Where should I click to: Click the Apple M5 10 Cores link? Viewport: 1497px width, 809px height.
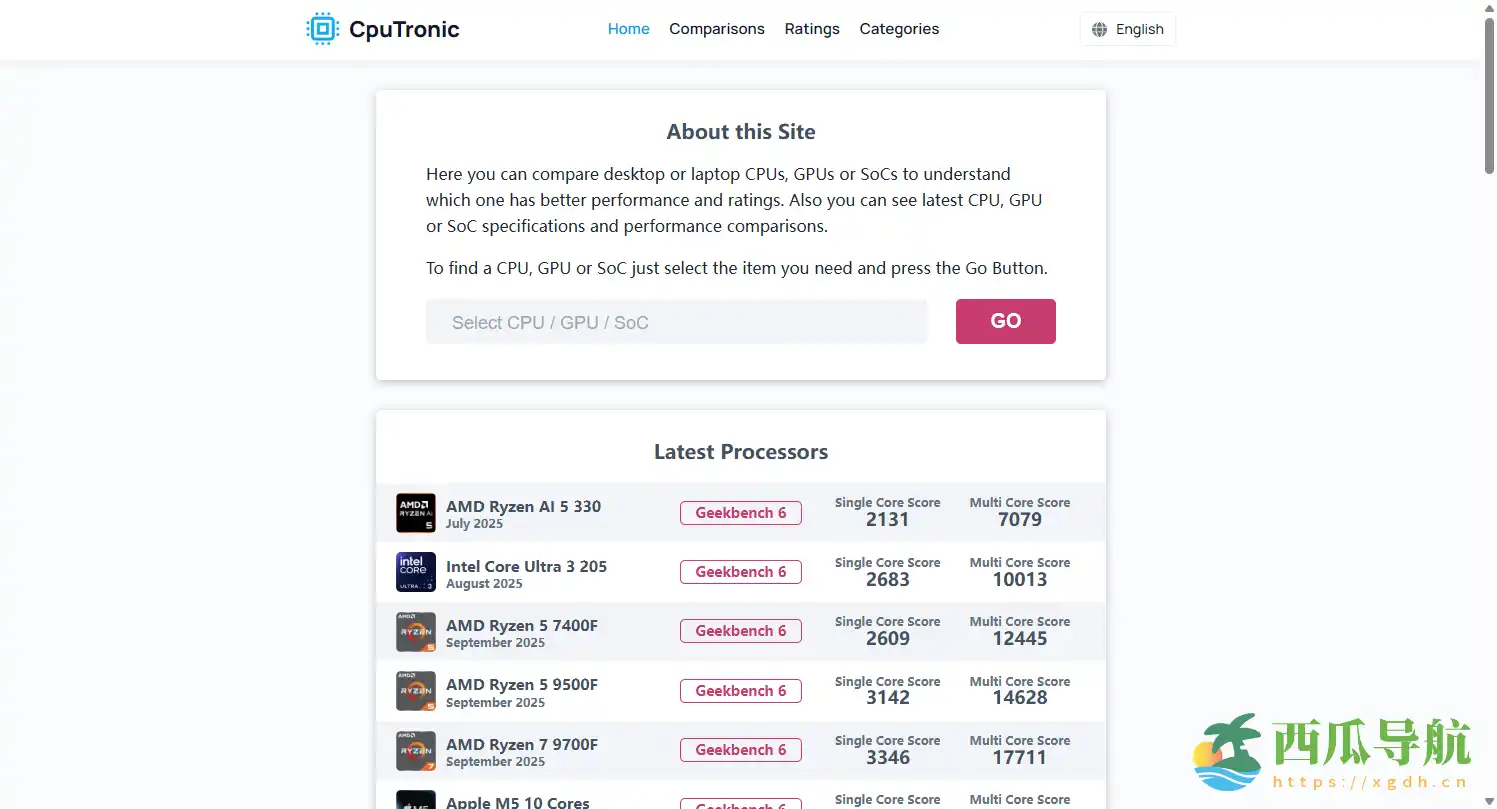pyautogui.click(x=518, y=802)
